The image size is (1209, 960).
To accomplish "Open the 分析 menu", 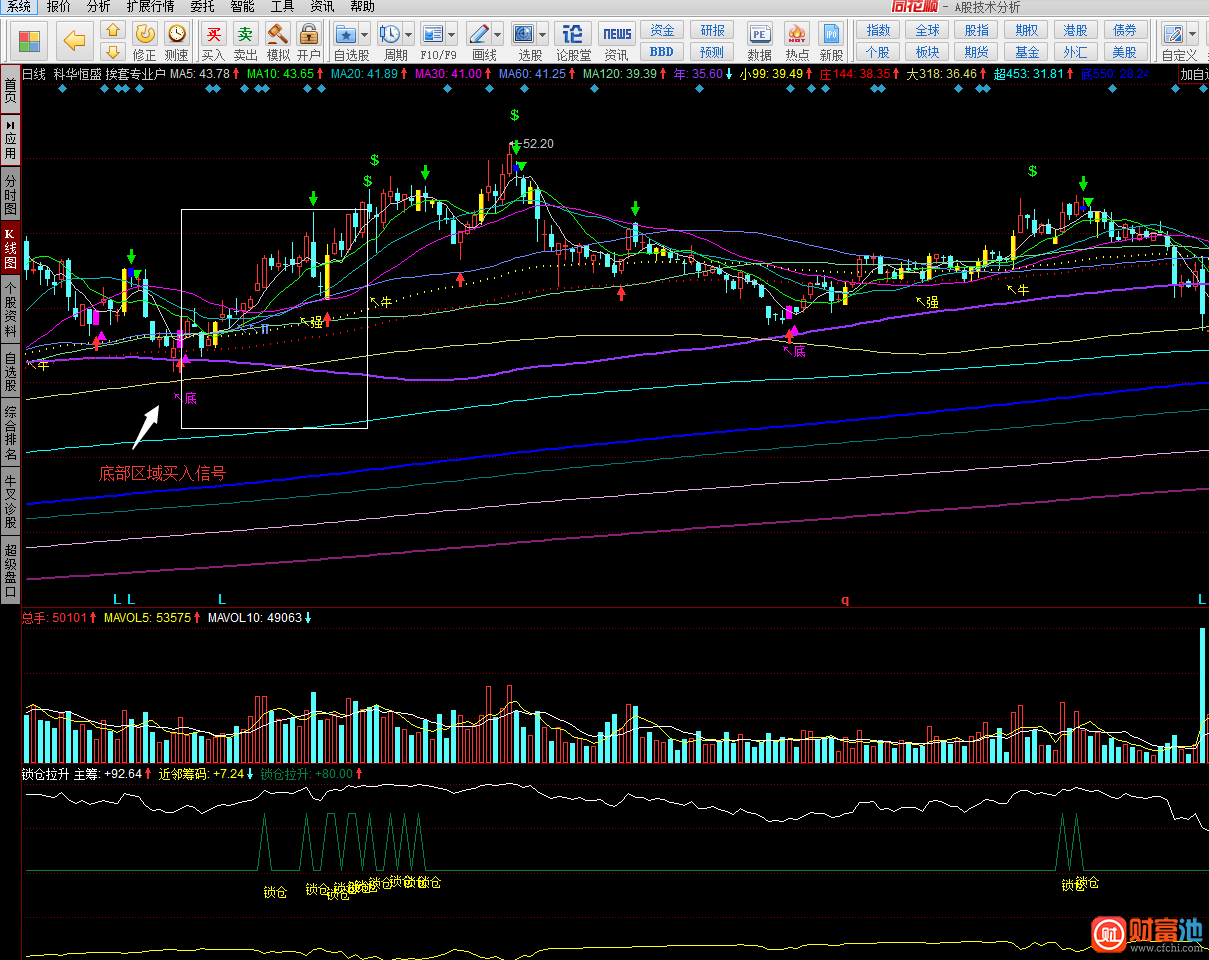I will [x=99, y=7].
